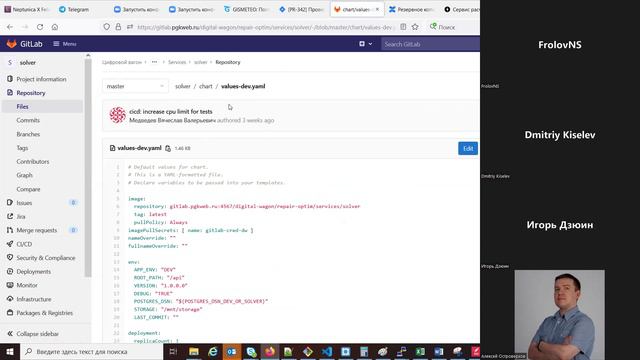
Task: Go back with the browser back arrow
Action: point(10,27)
